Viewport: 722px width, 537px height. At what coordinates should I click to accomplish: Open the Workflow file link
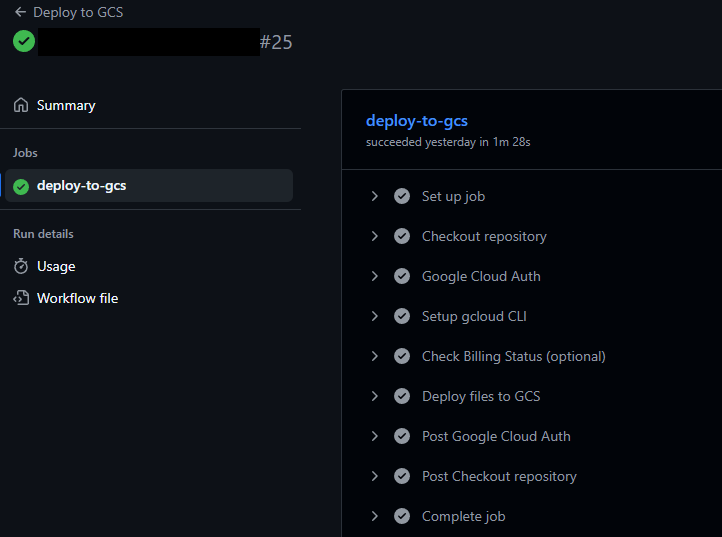[77, 298]
